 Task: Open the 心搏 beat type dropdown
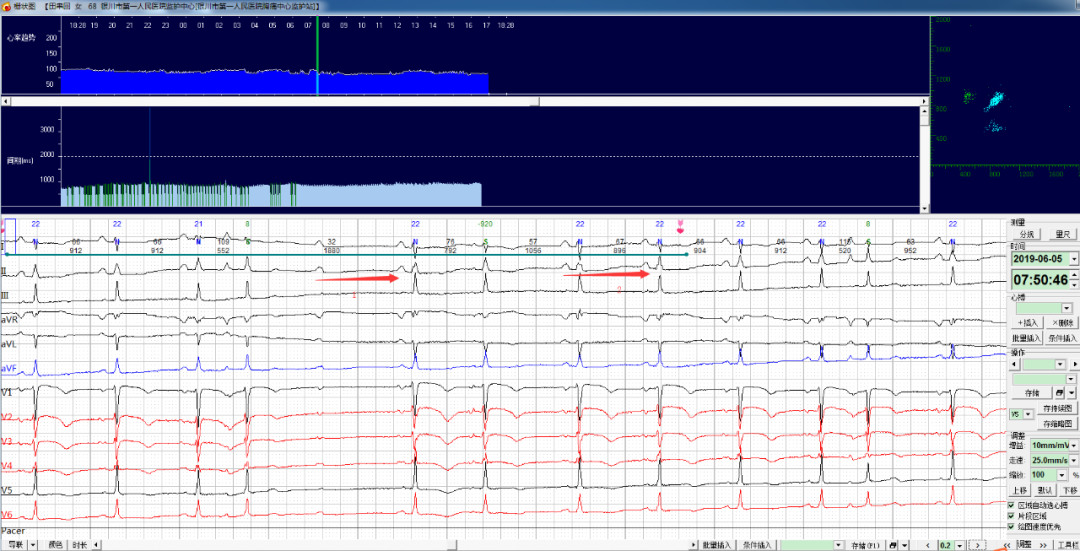pyautogui.click(x=1066, y=308)
